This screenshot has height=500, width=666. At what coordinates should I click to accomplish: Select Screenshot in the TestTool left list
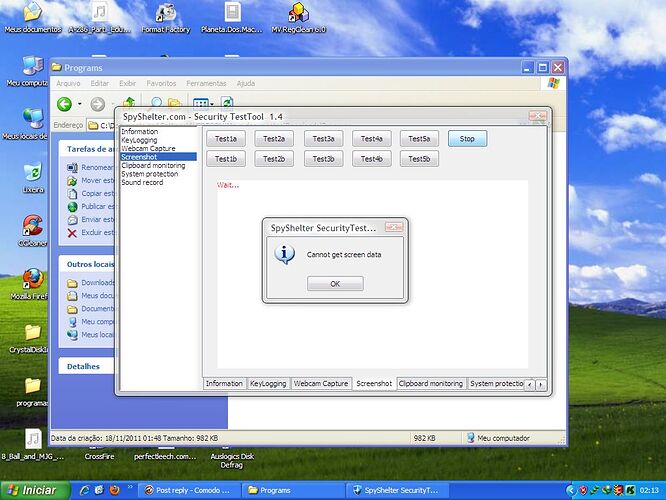(x=158, y=157)
